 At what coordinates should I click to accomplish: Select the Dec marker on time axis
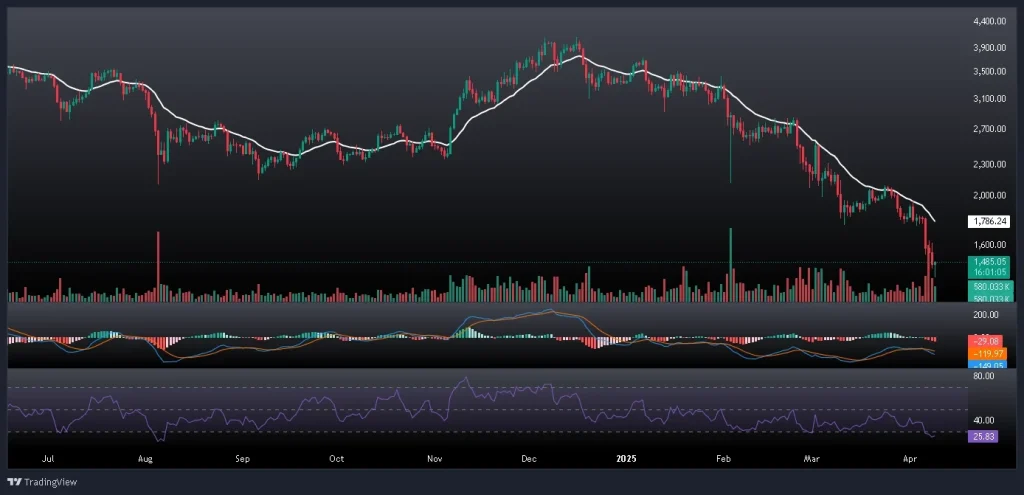click(530, 460)
